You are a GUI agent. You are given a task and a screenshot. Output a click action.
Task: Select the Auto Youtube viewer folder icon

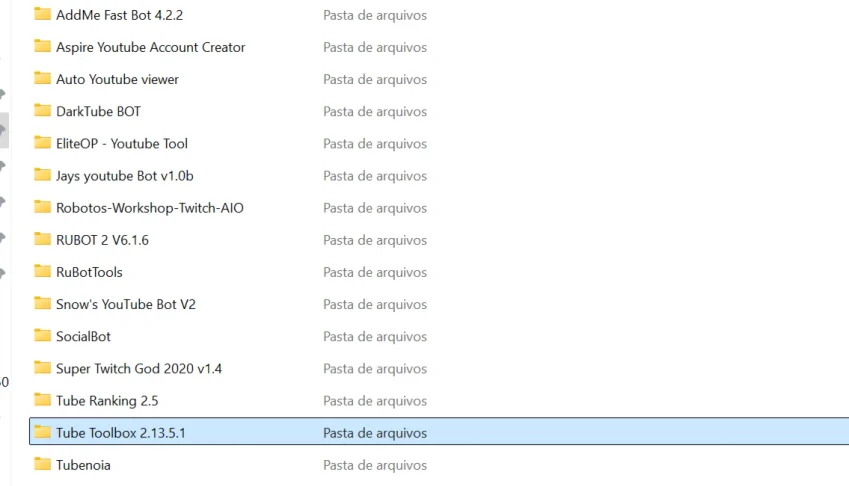coord(42,78)
